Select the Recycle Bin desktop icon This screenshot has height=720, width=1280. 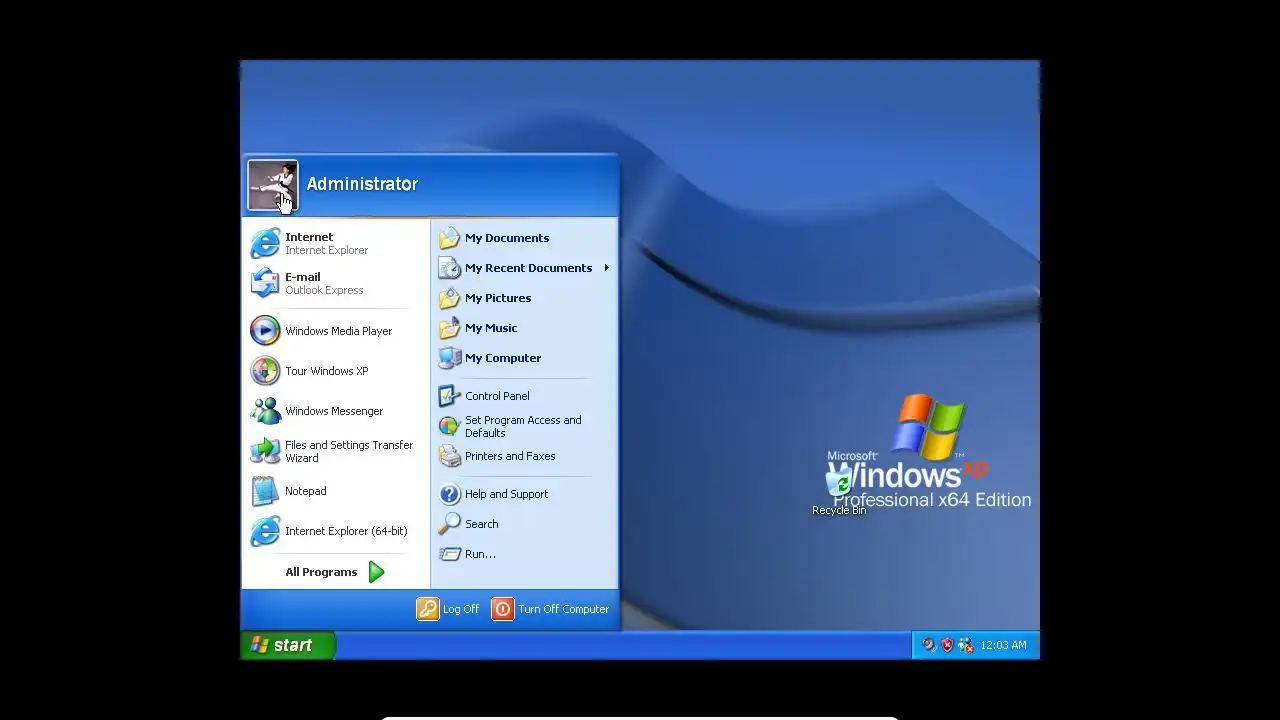(839, 482)
